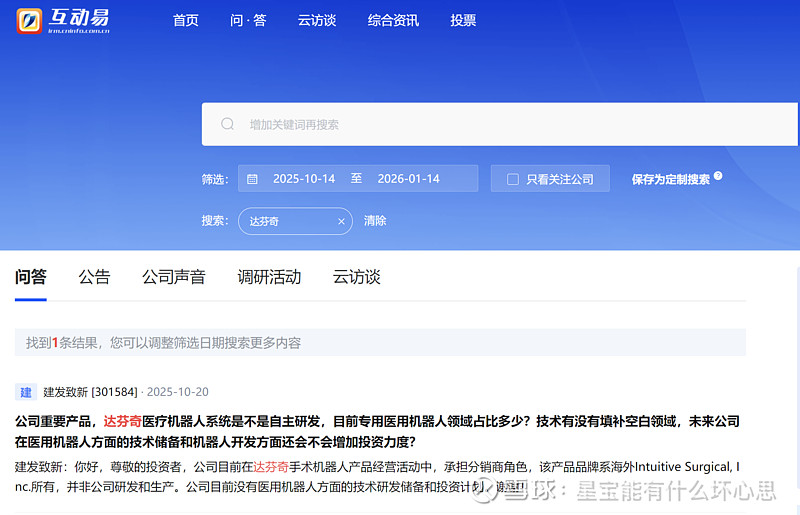
Task: Click the date 2025-10-20 text
Action: (x=178, y=392)
